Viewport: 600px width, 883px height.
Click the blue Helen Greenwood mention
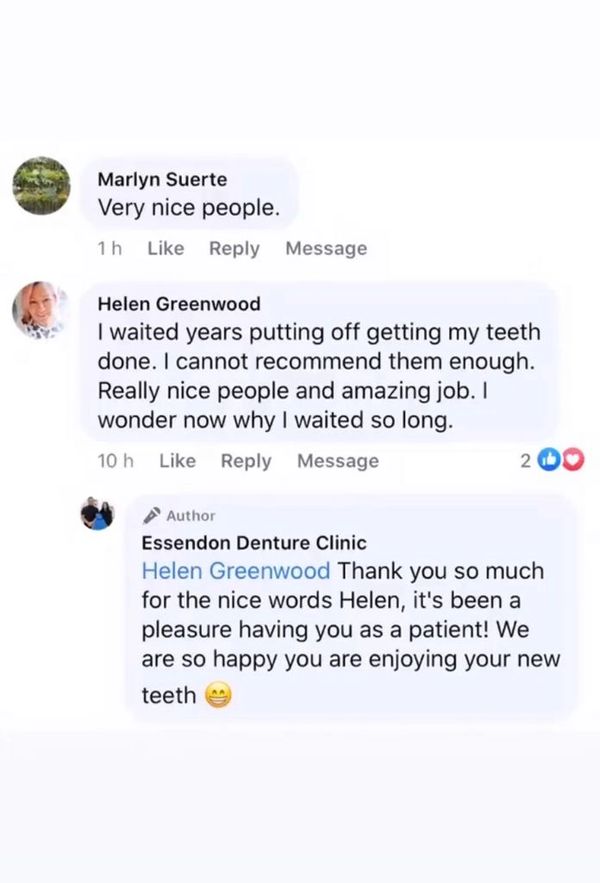click(236, 571)
